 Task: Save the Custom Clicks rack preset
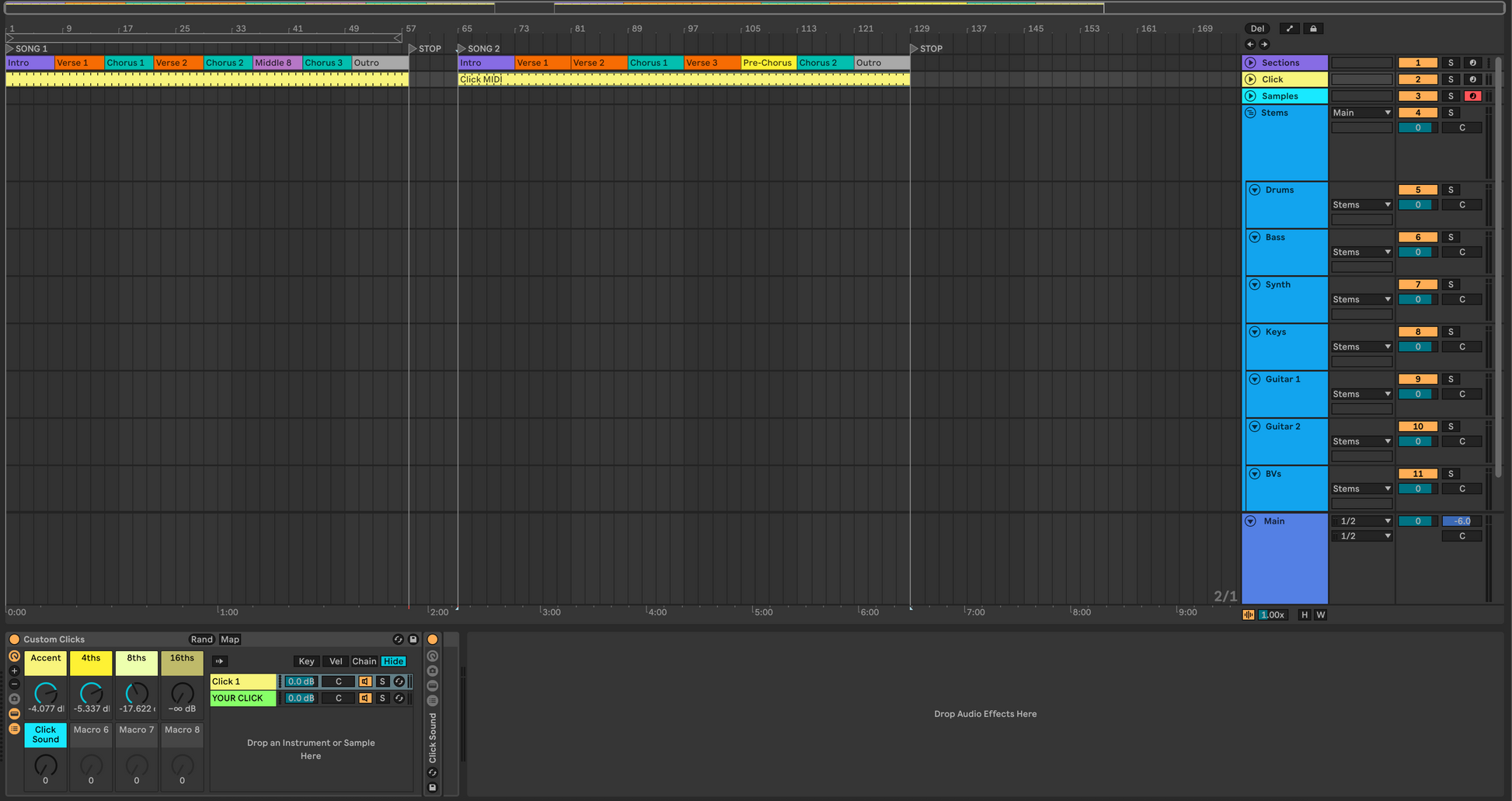(413, 639)
